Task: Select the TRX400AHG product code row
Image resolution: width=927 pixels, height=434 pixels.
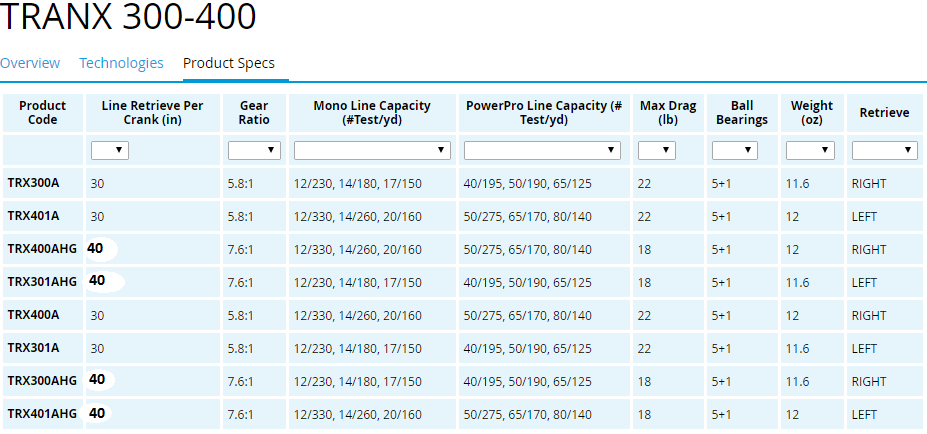Action: [x=42, y=250]
